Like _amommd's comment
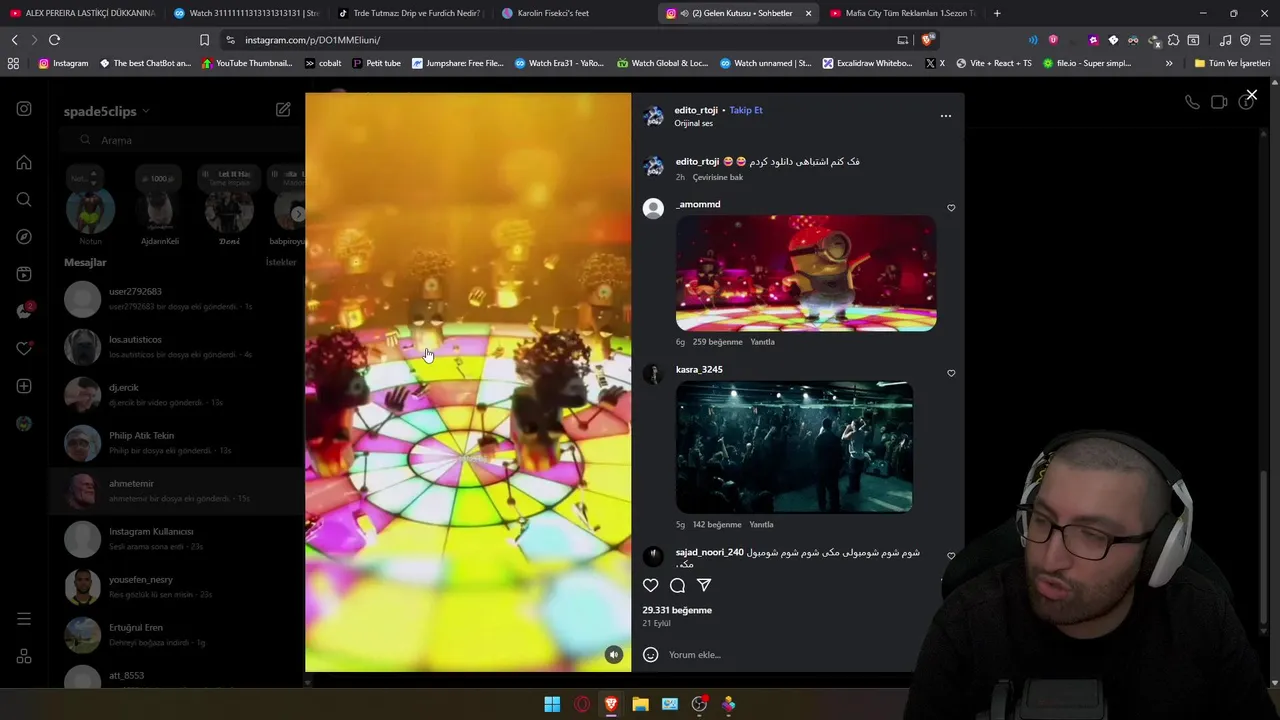The width and height of the screenshot is (1280, 720). coord(951,208)
